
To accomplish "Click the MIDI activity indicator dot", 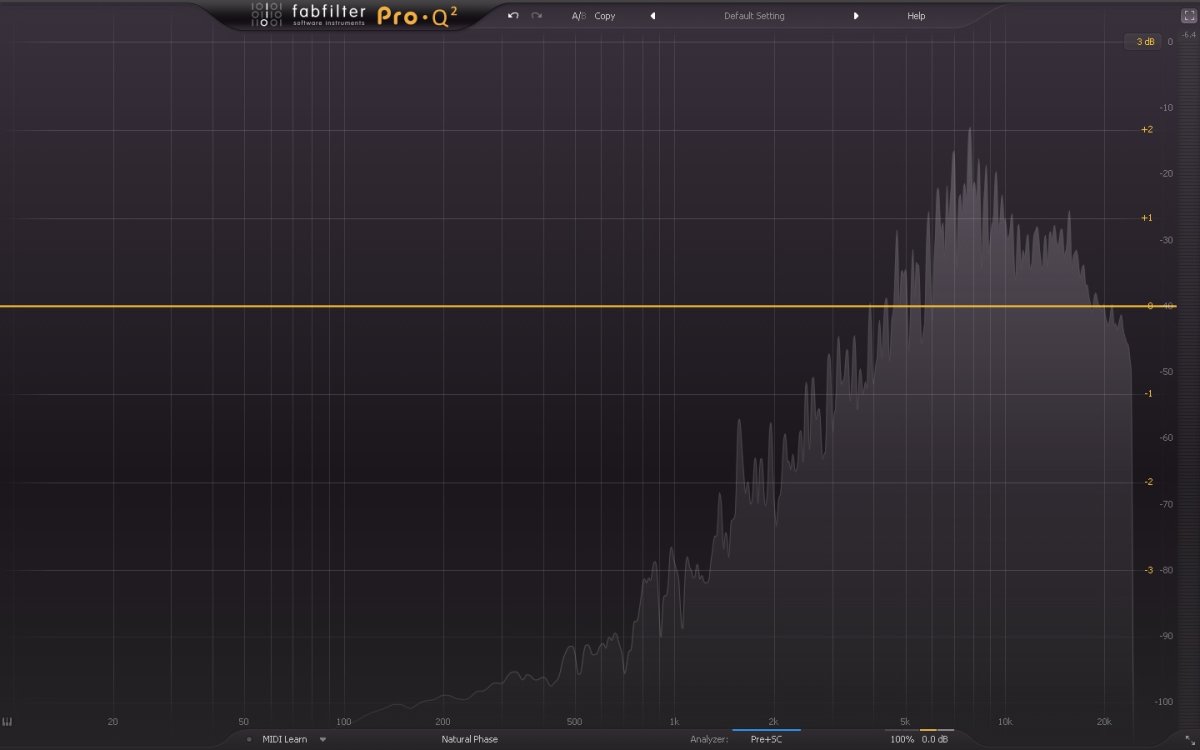I will tap(249, 740).
